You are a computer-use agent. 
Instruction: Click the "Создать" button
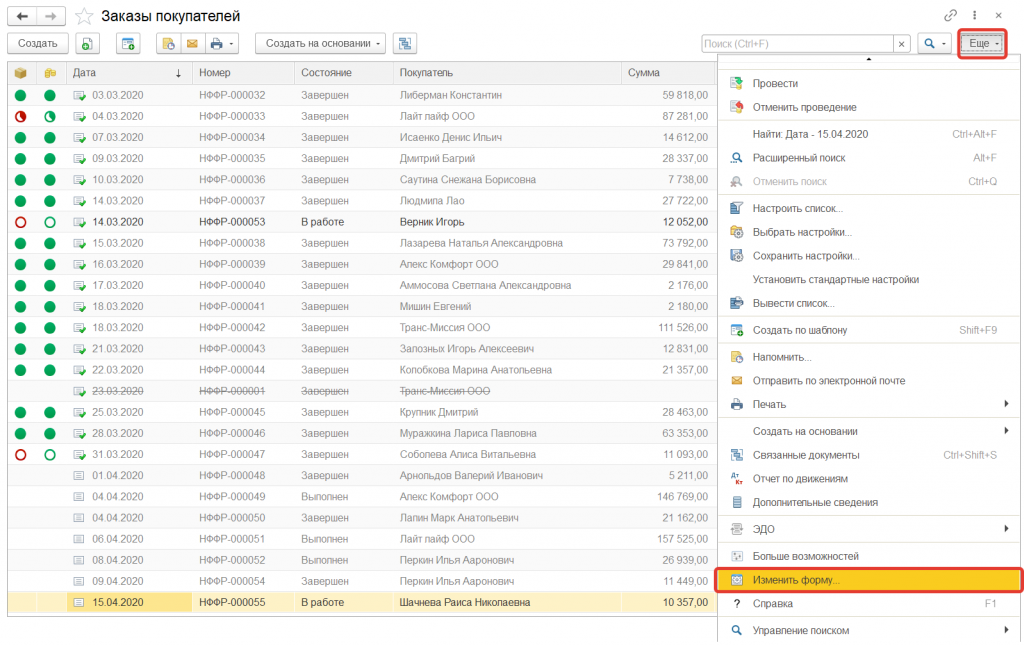click(38, 43)
